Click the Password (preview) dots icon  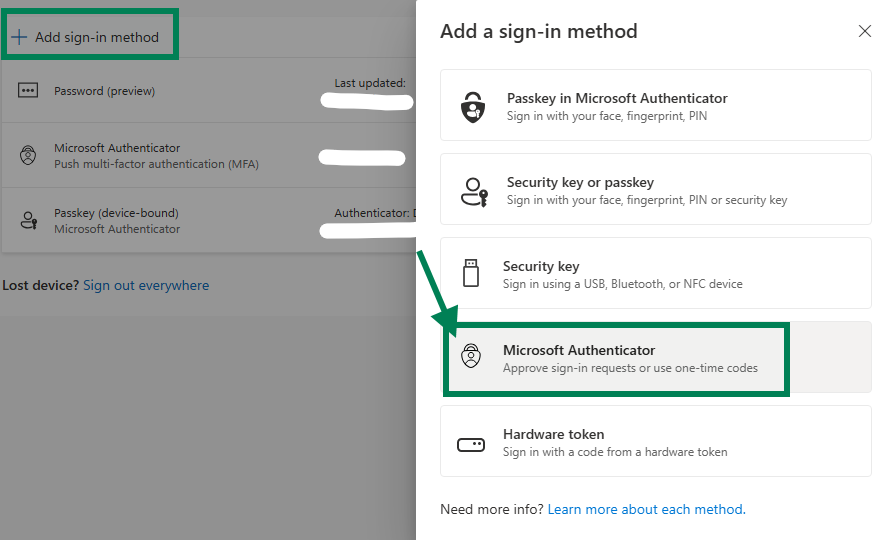pos(28,90)
